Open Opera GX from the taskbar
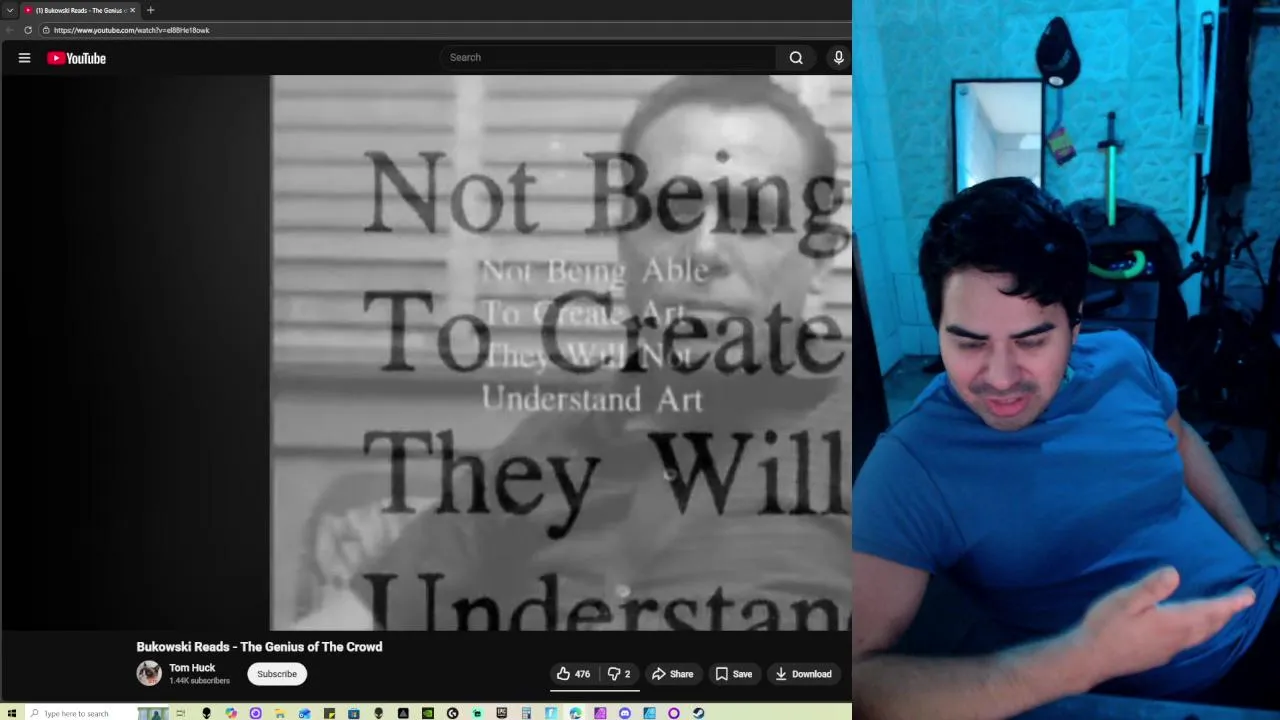 point(673,713)
